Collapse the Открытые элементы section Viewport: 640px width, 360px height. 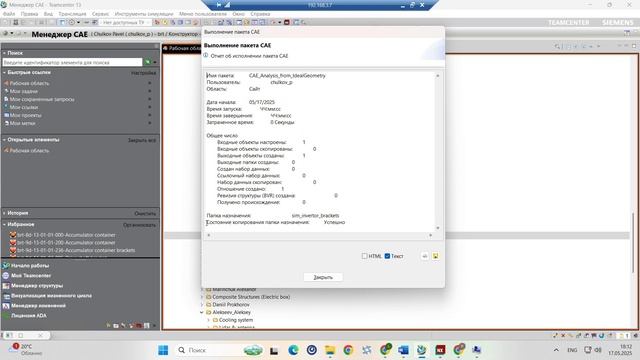coord(4,140)
